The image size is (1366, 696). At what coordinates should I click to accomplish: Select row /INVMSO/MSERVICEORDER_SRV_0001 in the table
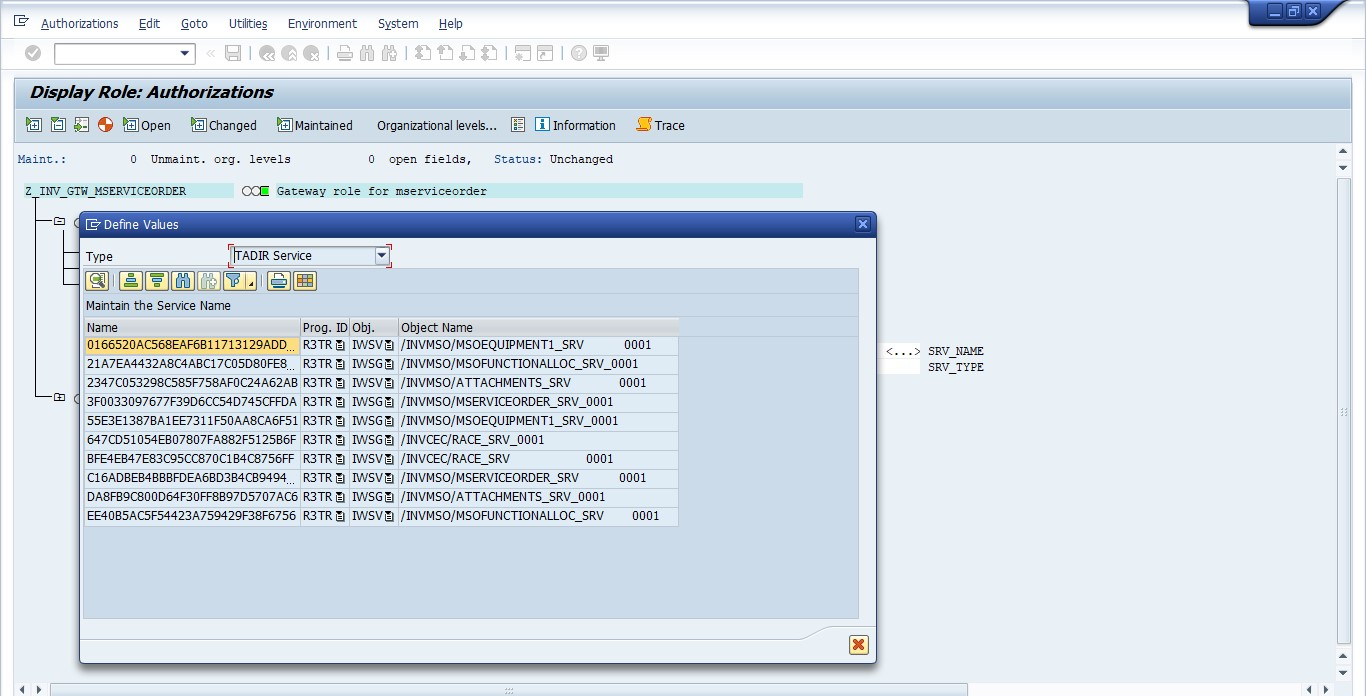507,402
